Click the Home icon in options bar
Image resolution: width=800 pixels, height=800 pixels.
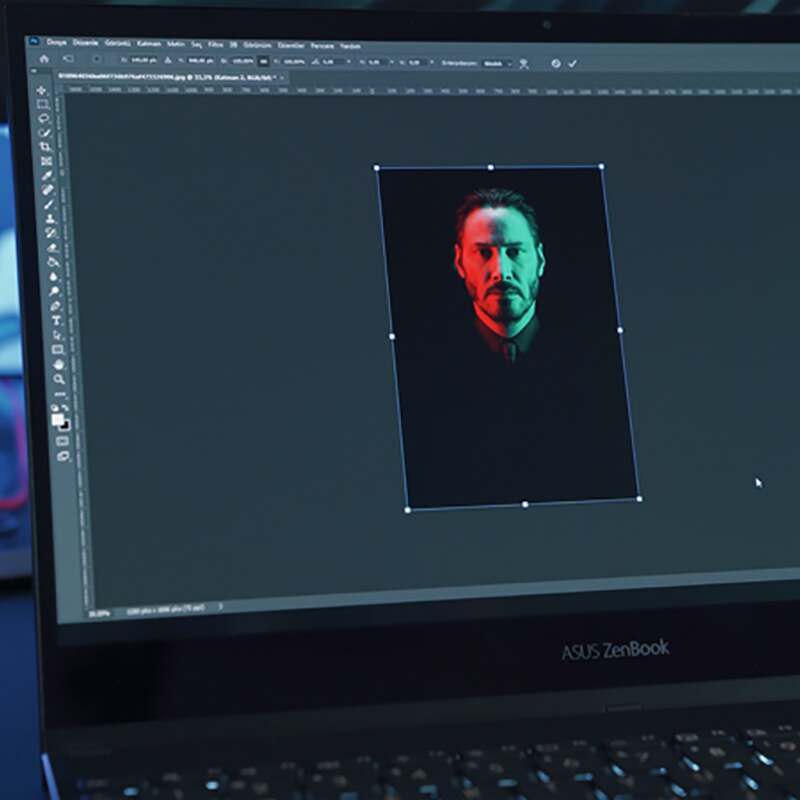click(x=43, y=59)
